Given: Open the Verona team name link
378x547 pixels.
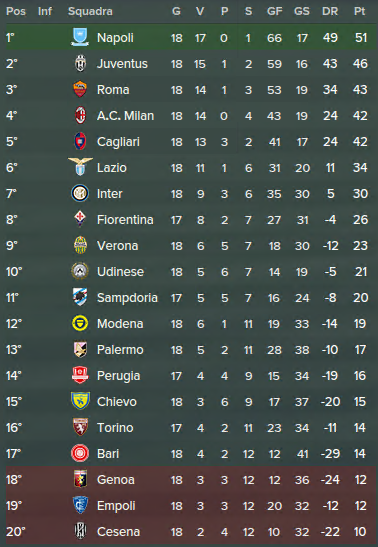Looking at the screenshot, I should point(118,246).
